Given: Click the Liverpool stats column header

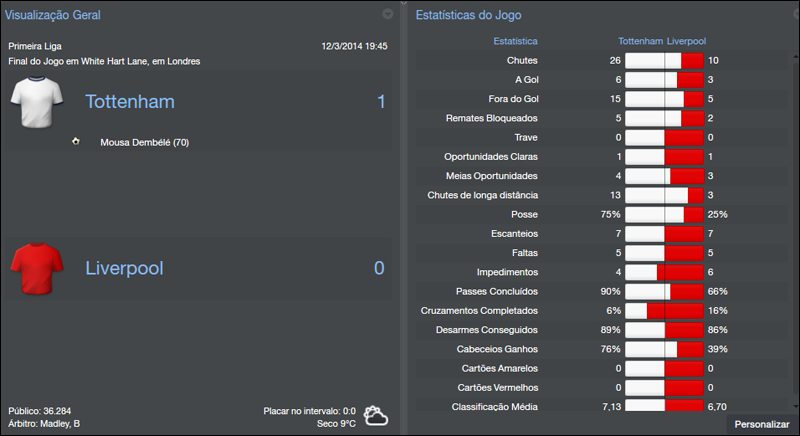Looking at the screenshot, I should tap(687, 42).
